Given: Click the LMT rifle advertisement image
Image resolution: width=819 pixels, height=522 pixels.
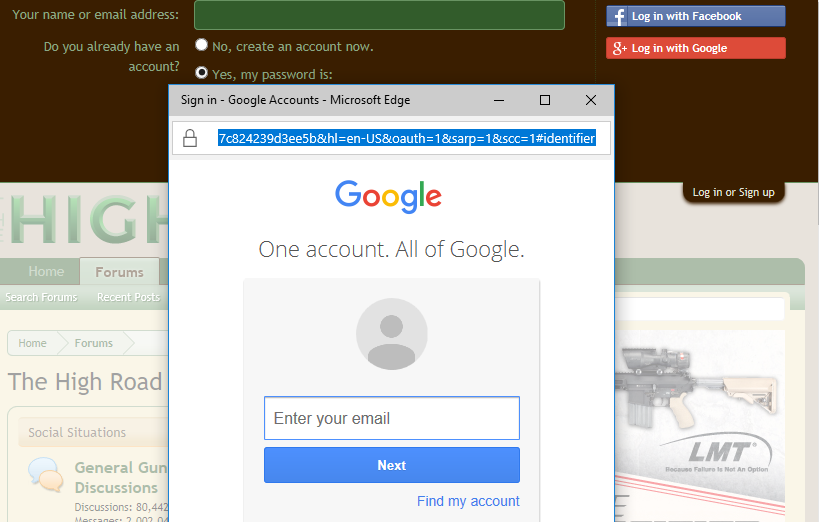Looking at the screenshot, I should (x=700, y=426).
